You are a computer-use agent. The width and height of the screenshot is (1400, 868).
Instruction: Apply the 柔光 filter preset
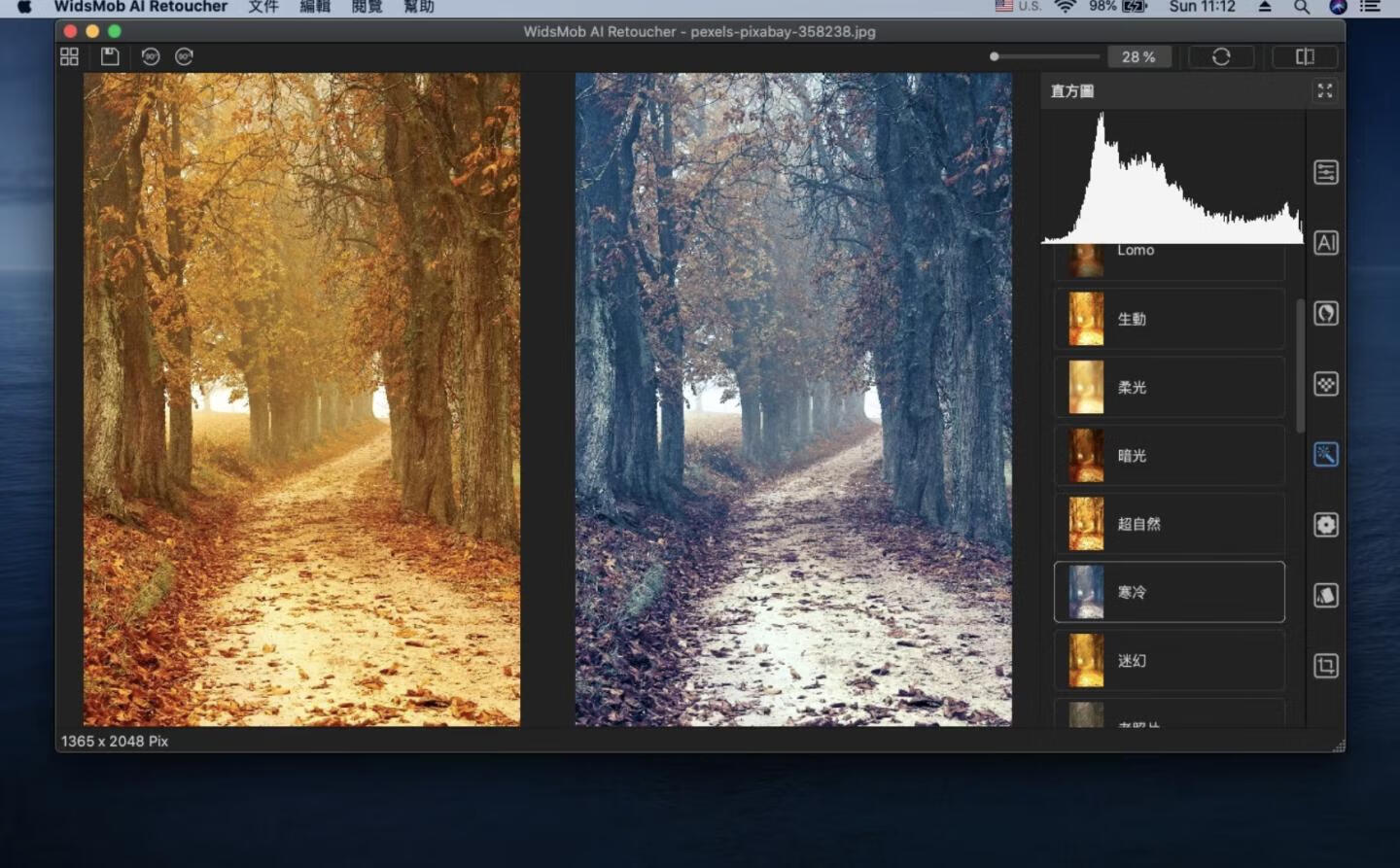pyautogui.click(x=1170, y=387)
